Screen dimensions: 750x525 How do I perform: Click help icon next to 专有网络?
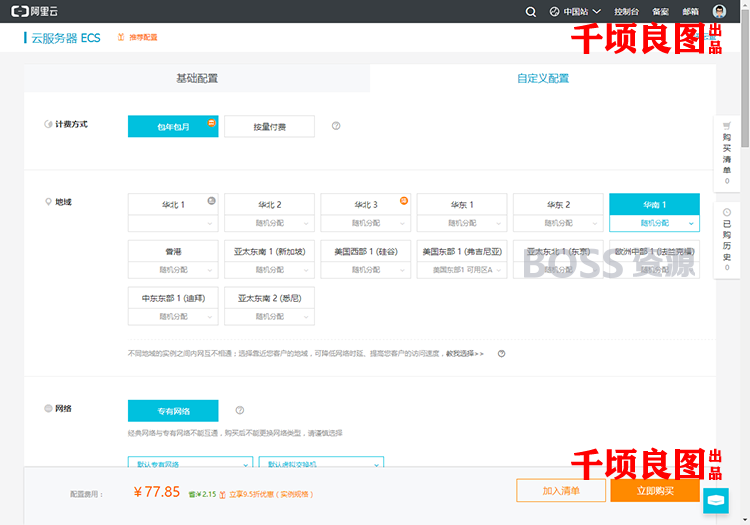(x=240, y=410)
